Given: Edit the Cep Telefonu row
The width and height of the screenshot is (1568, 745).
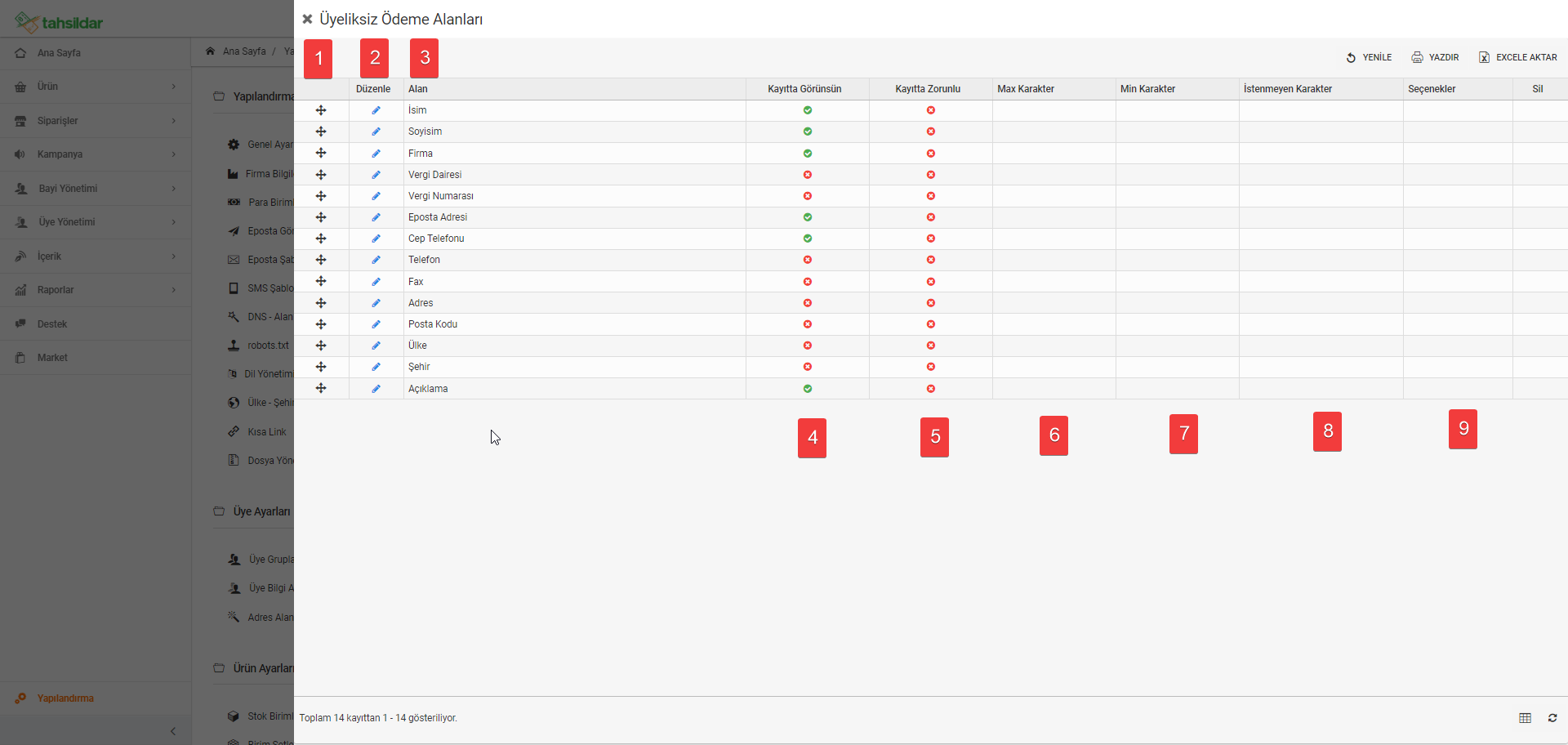Looking at the screenshot, I should click(376, 239).
